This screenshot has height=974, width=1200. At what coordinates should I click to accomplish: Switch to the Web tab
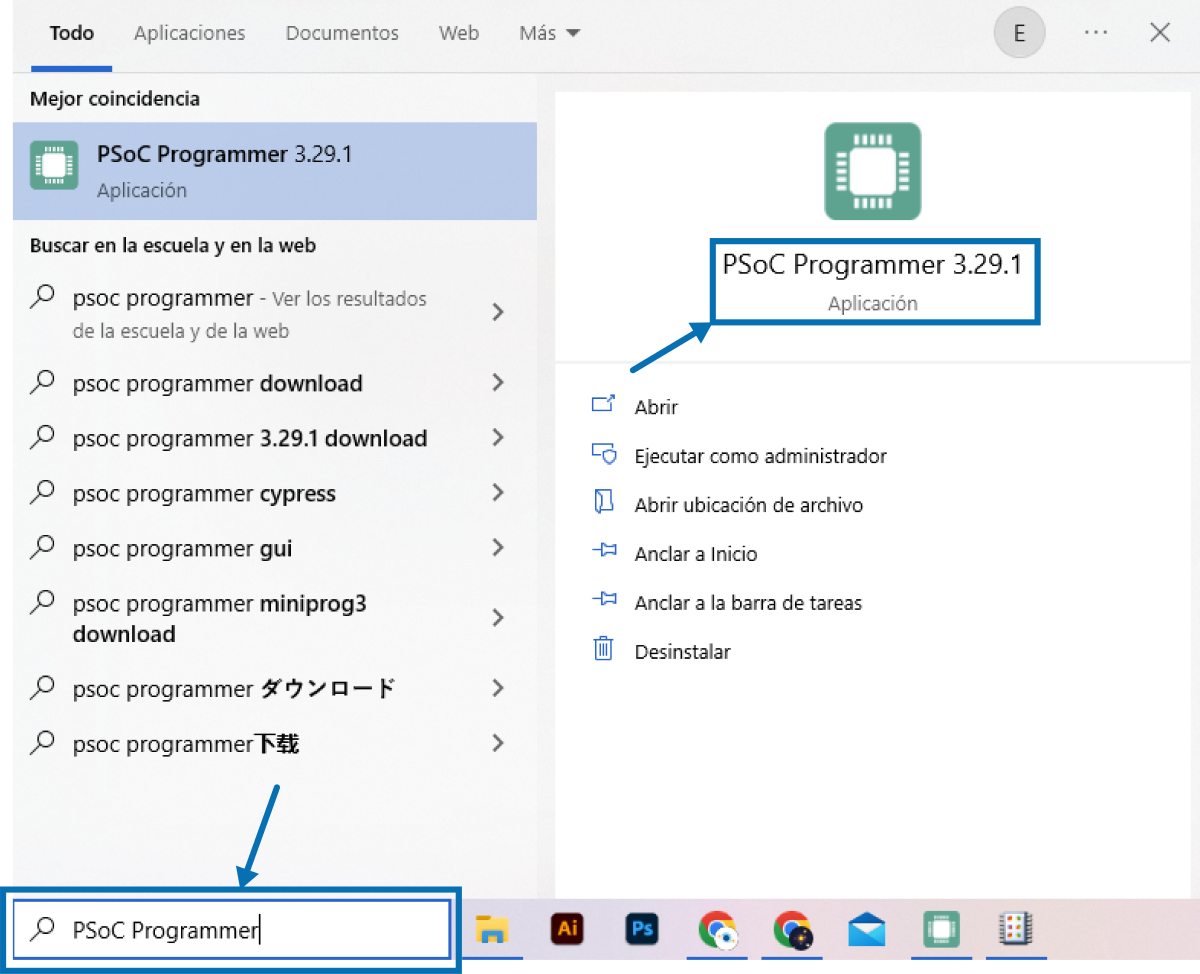pyautogui.click(x=459, y=33)
